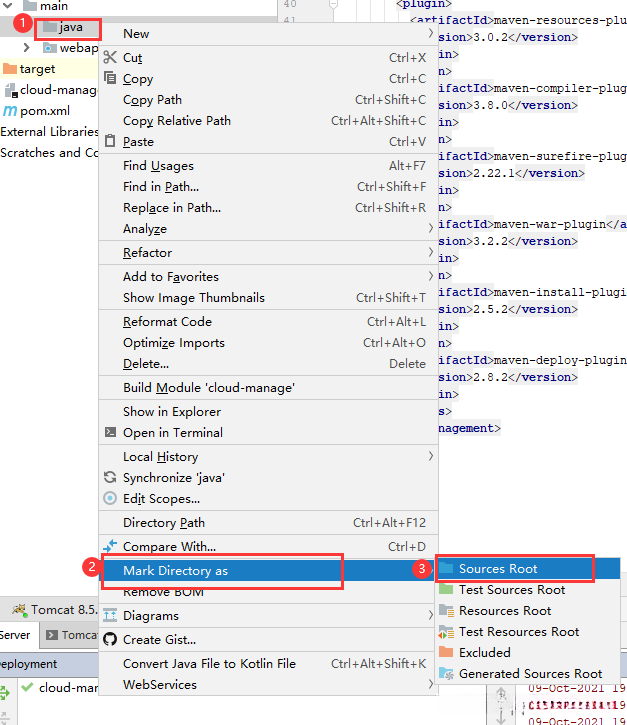The height and width of the screenshot is (725, 627).
Task: Click the GitHub Create Gist icon
Action: (110, 639)
